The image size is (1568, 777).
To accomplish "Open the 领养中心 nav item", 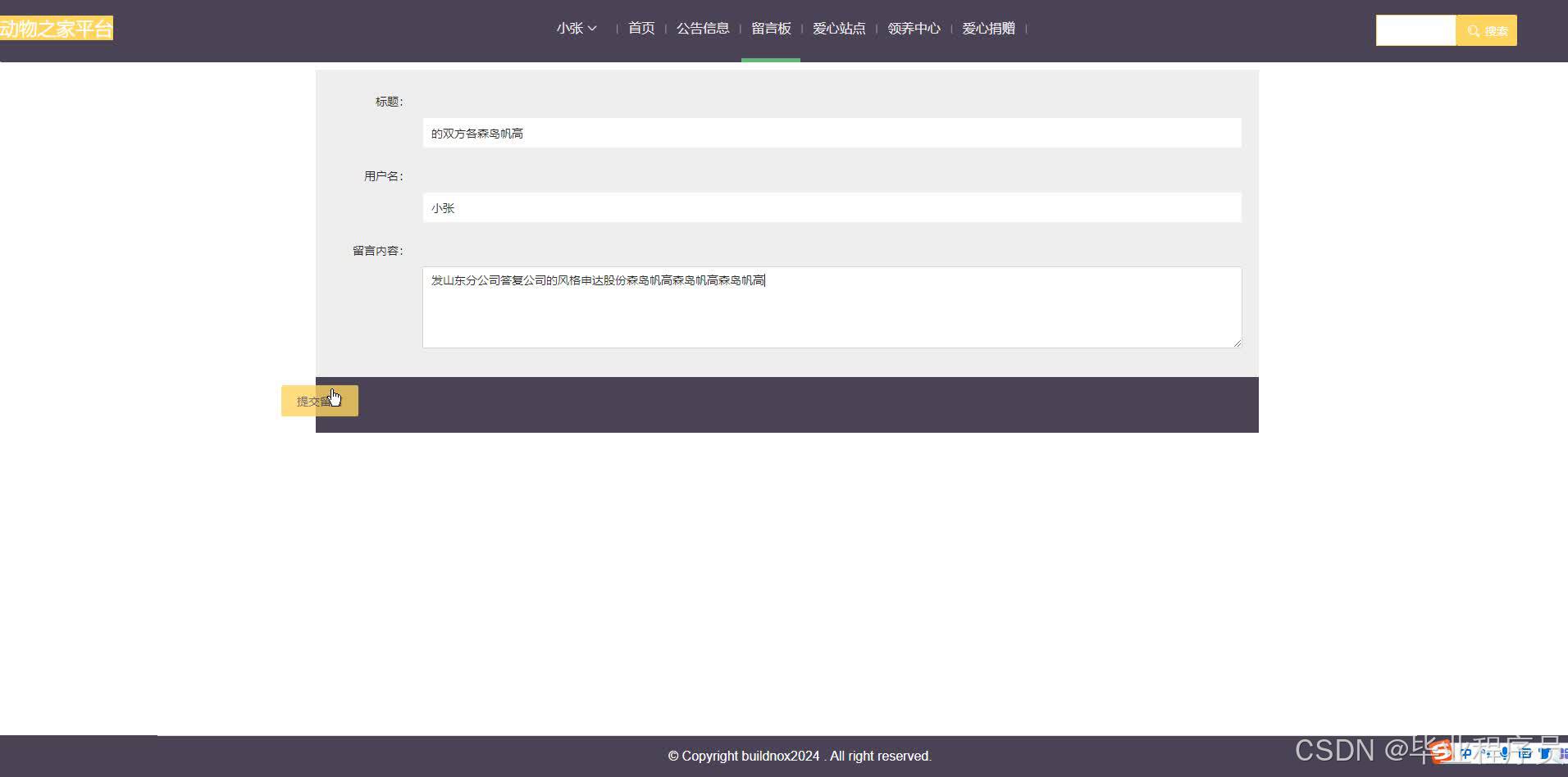I will (914, 29).
